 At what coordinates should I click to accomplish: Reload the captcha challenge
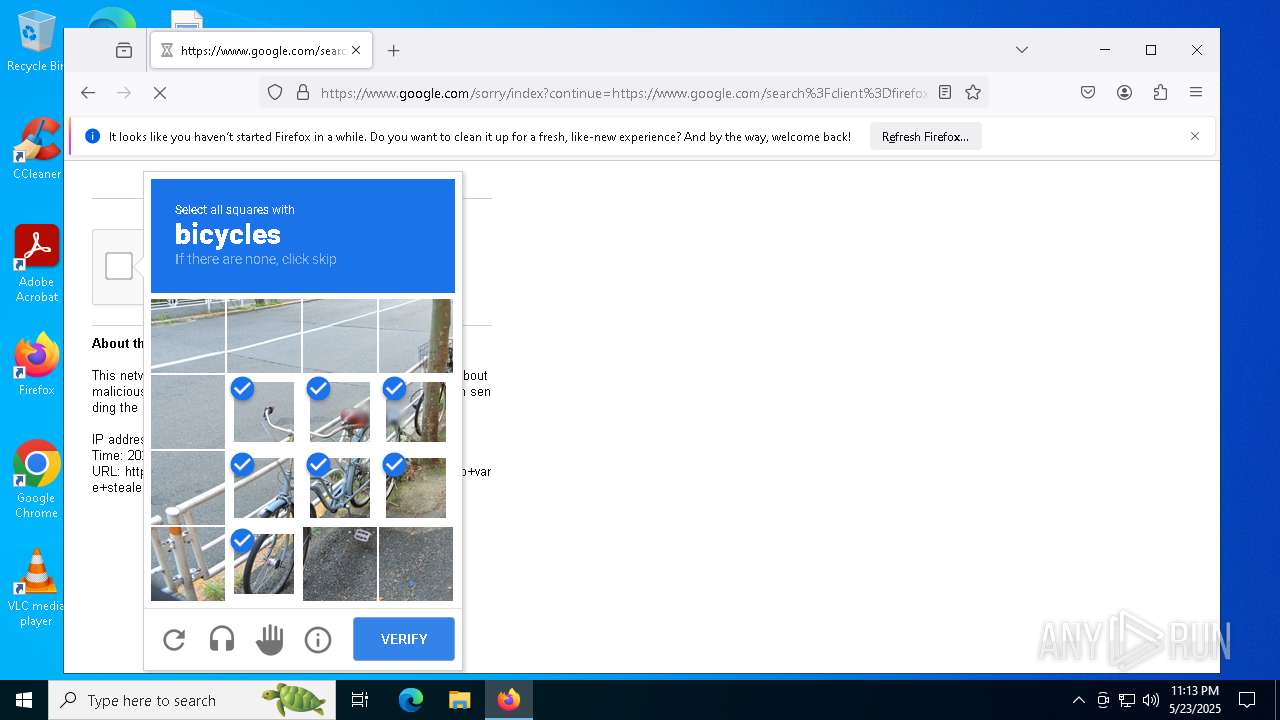[x=174, y=639]
